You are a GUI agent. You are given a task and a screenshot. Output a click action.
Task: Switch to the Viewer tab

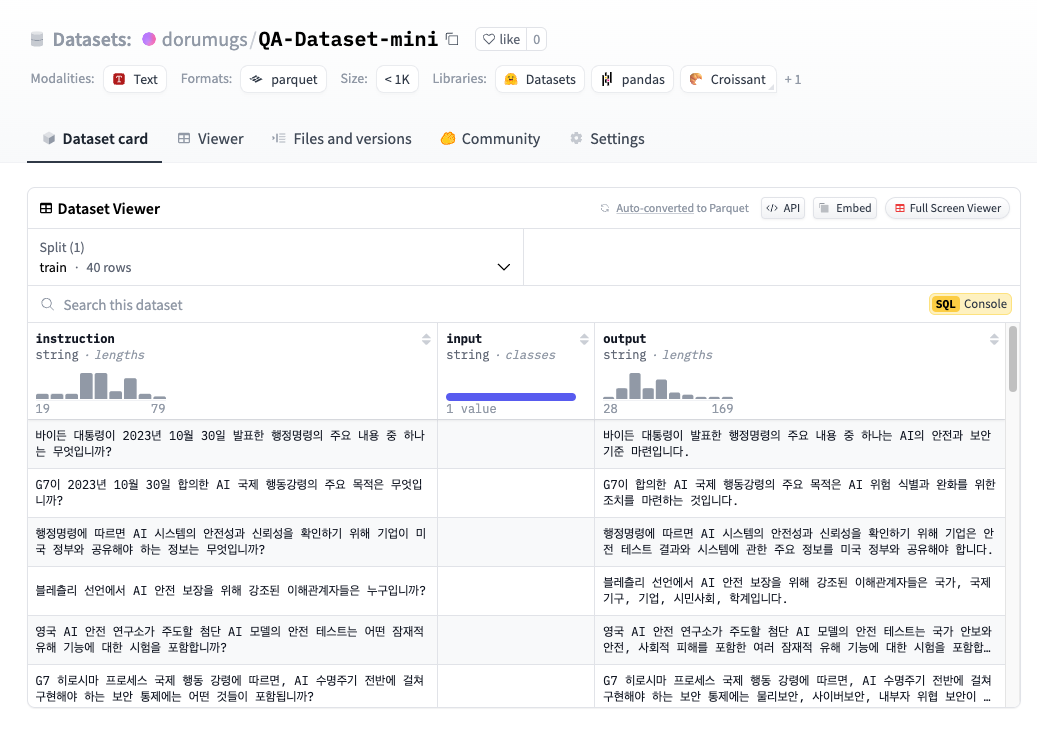(x=210, y=139)
